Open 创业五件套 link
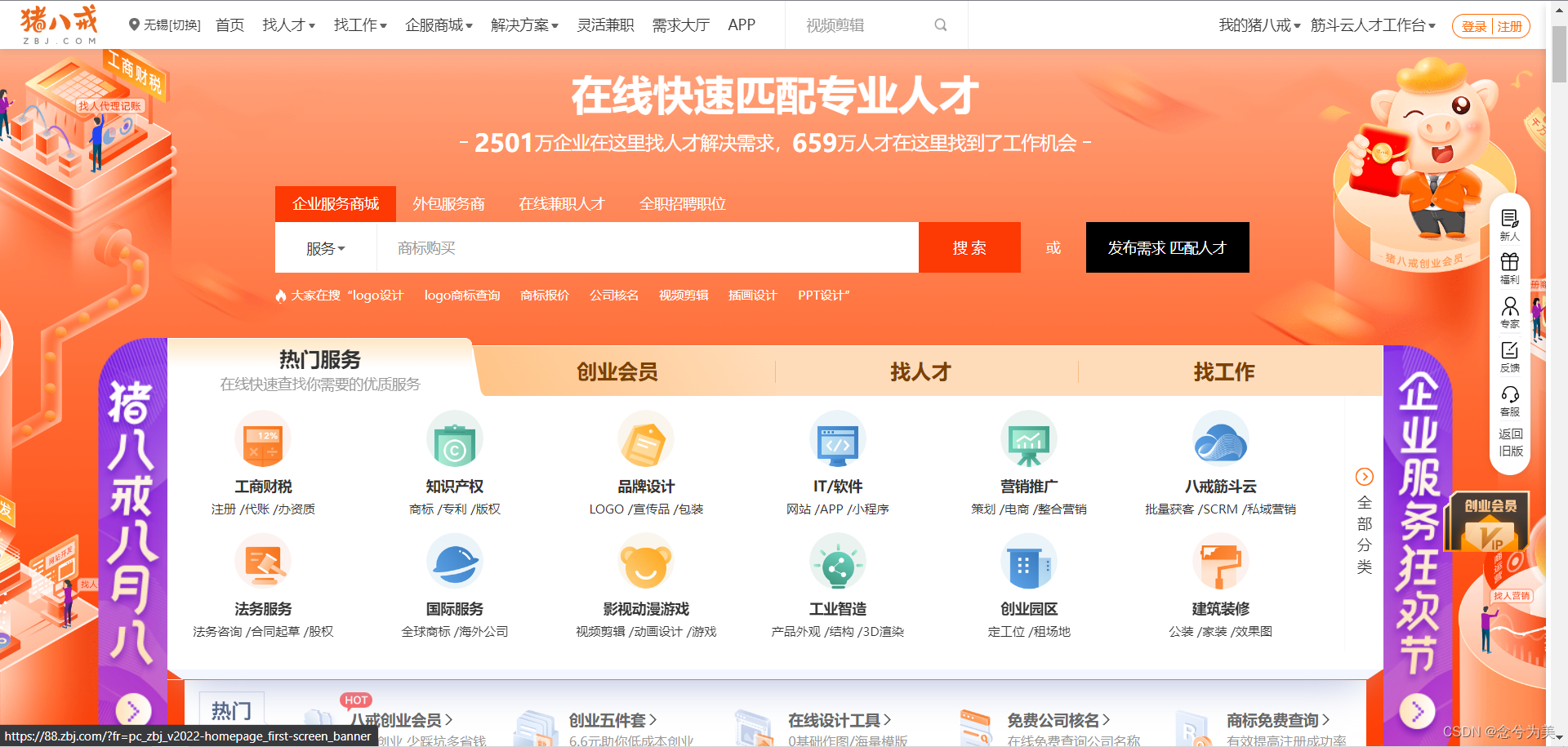The width and height of the screenshot is (1568, 747). point(612,720)
